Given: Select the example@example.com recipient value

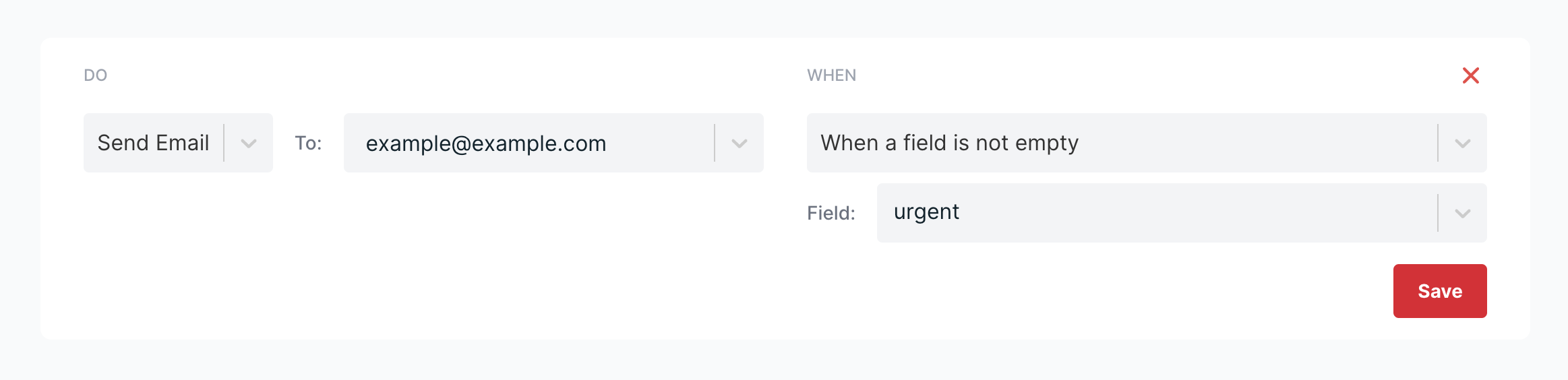Looking at the screenshot, I should point(485,144).
